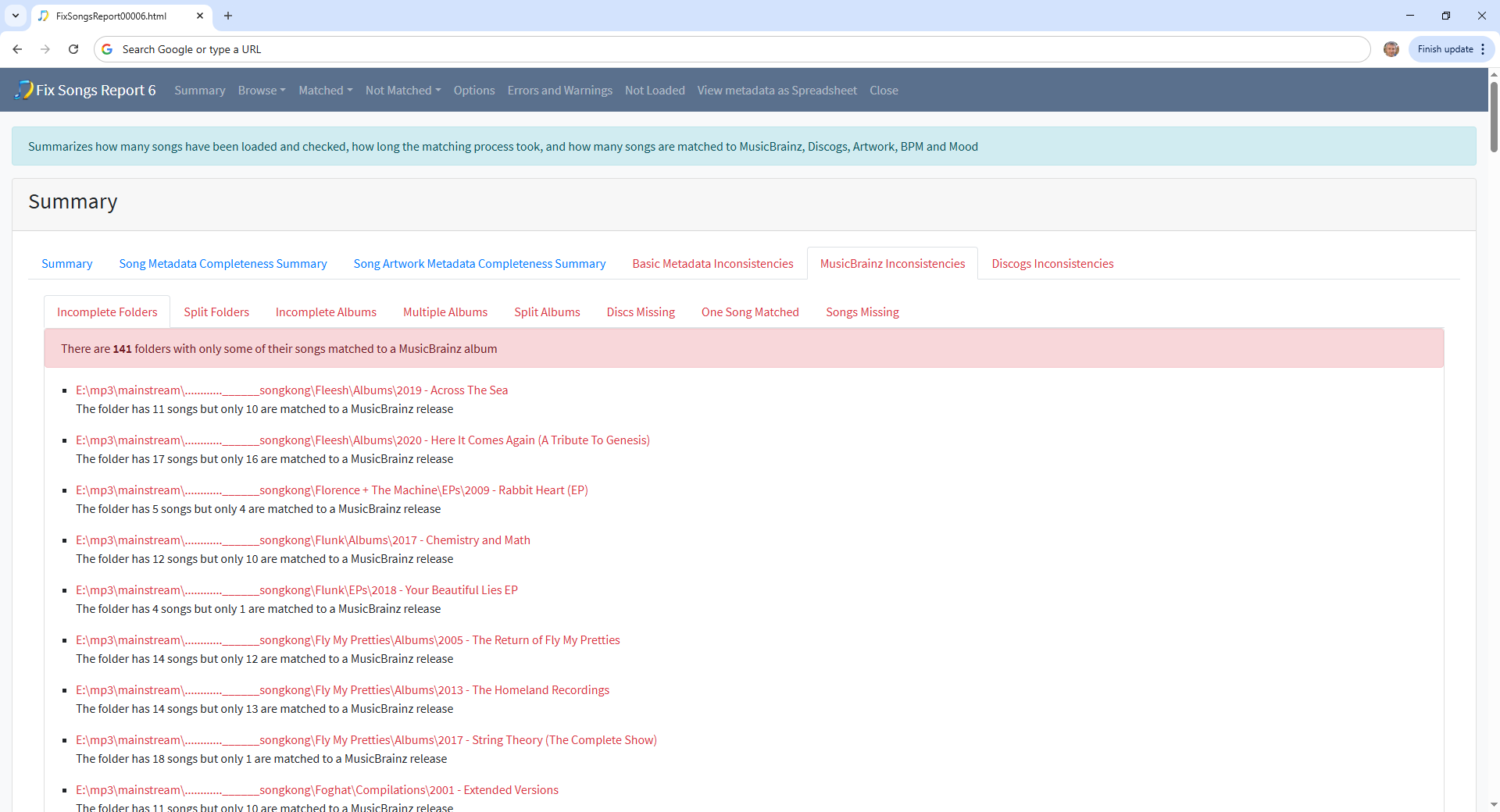Expand the Not Matched dropdown menu

click(403, 91)
